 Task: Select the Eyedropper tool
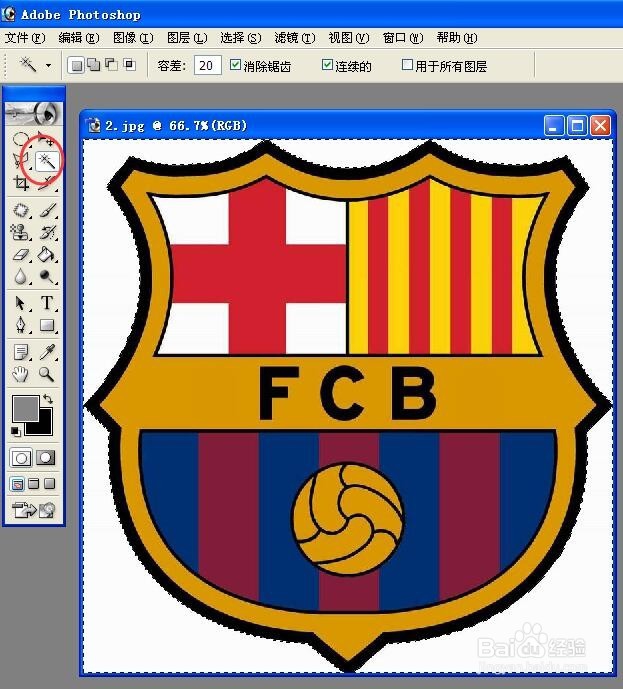(47, 352)
